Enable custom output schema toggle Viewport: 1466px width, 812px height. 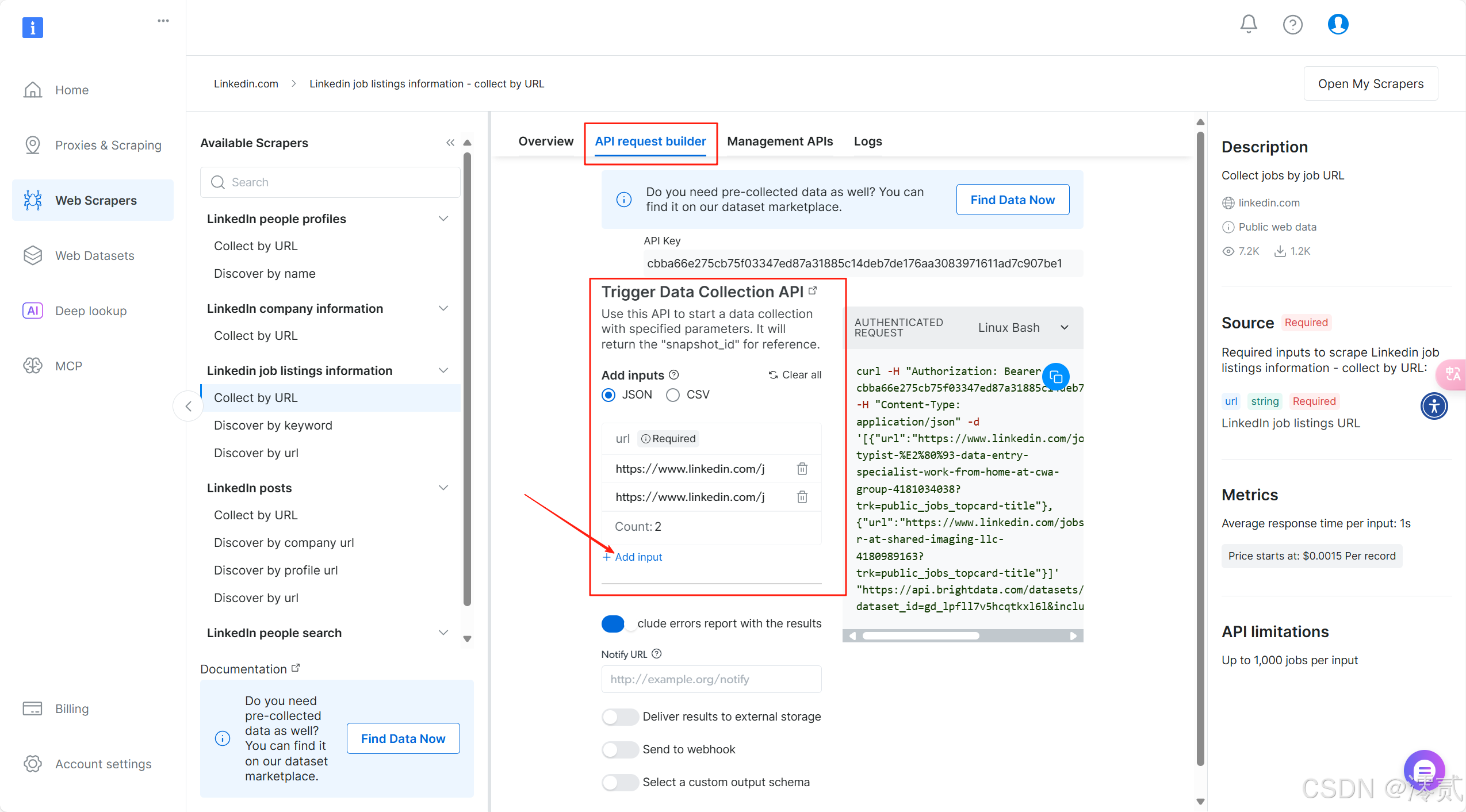pyautogui.click(x=620, y=782)
